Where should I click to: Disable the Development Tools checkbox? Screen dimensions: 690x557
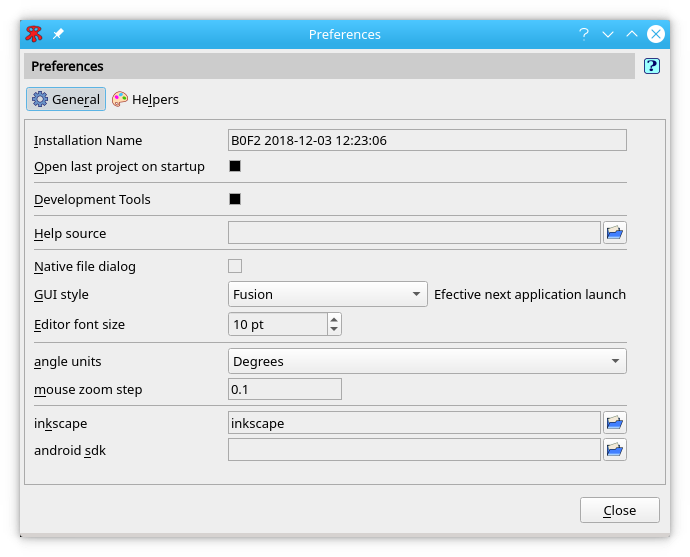(x=235, y=199)
